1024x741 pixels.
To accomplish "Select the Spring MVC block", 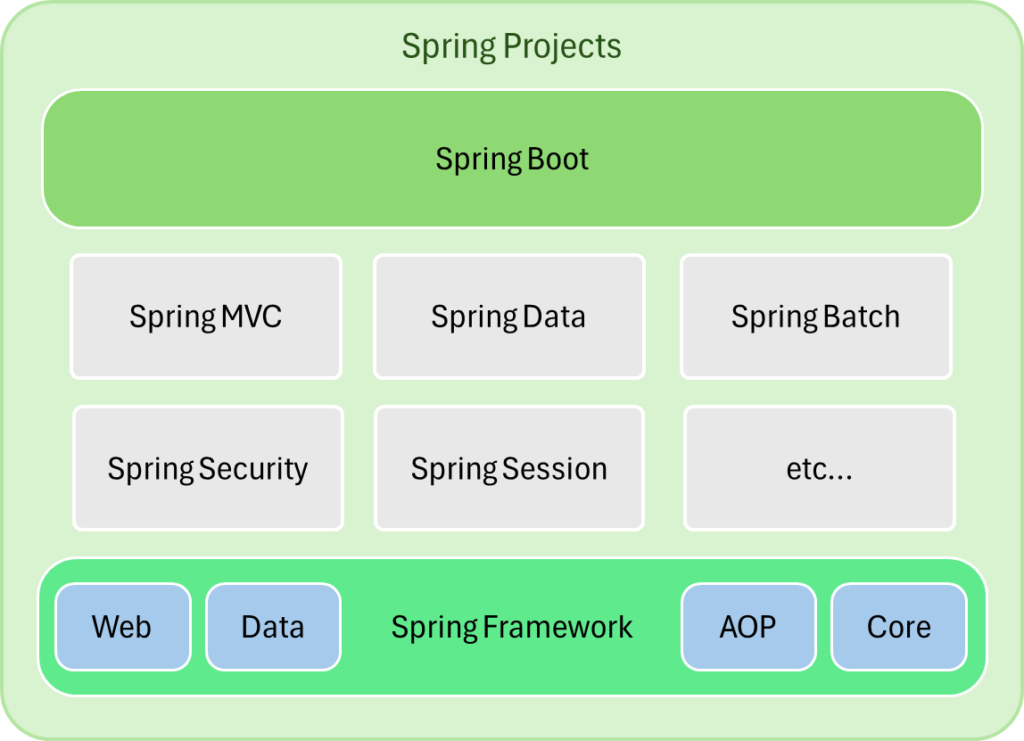I will (x=206, y=317).
